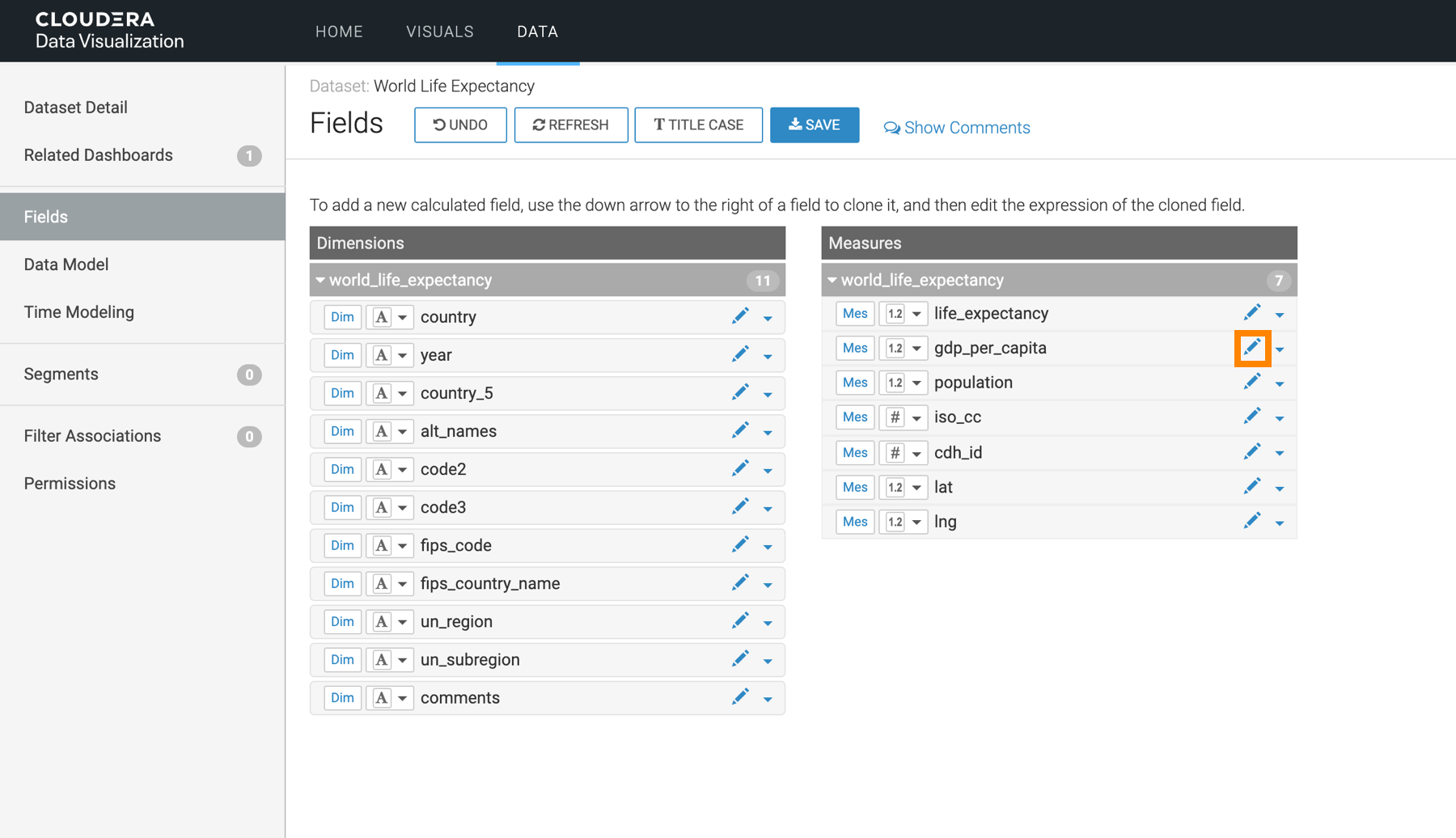The image size is (1456, 838).
Task: Click the pencil icon for life_expectancy
Action: [x=1251, y=313]
